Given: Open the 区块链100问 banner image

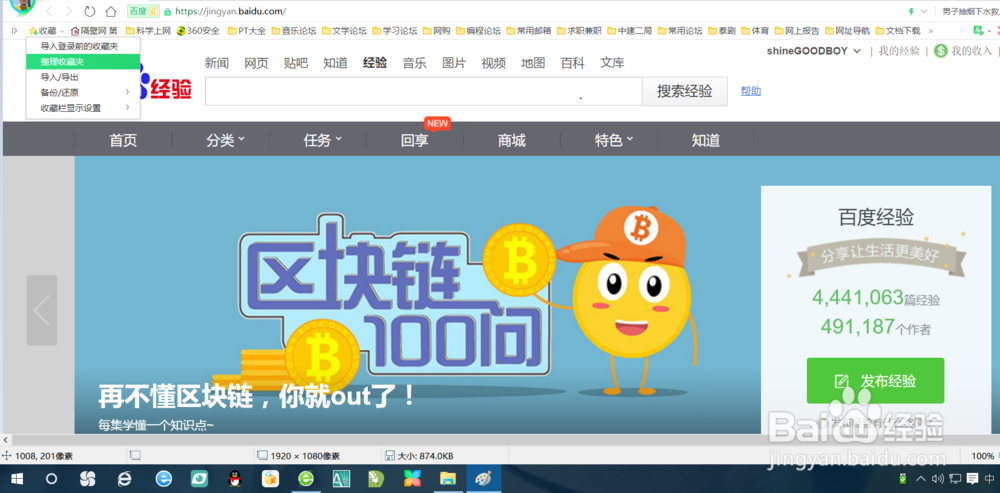Looking at the screenshot, I should [418, 295].
